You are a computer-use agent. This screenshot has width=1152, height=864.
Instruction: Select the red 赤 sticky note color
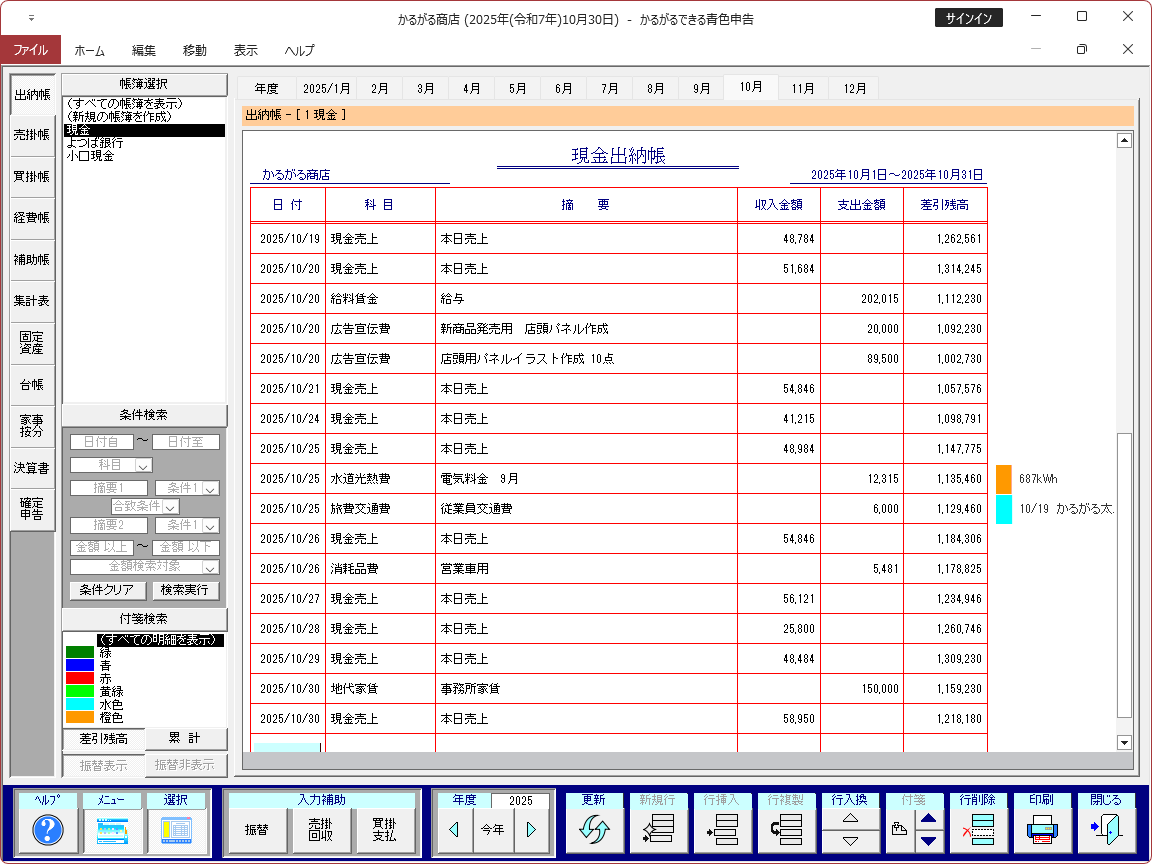tap(105, 678)
